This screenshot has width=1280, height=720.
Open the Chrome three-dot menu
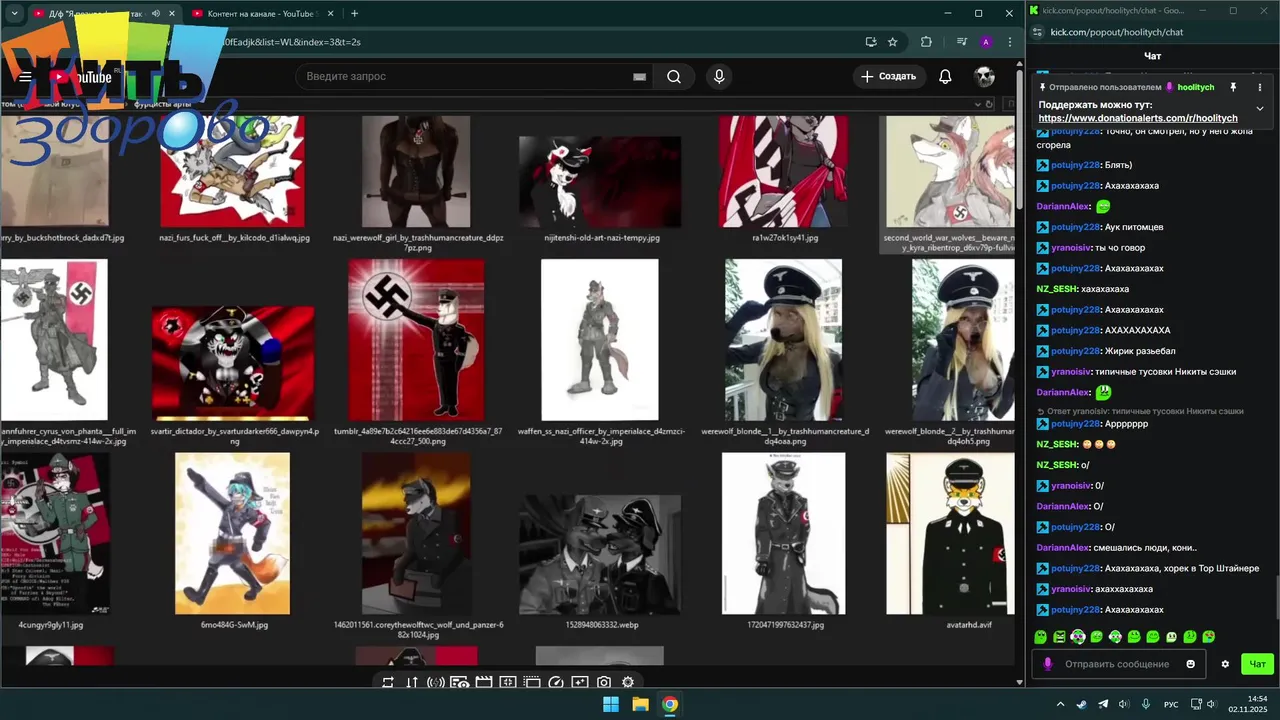point(1010,42)
